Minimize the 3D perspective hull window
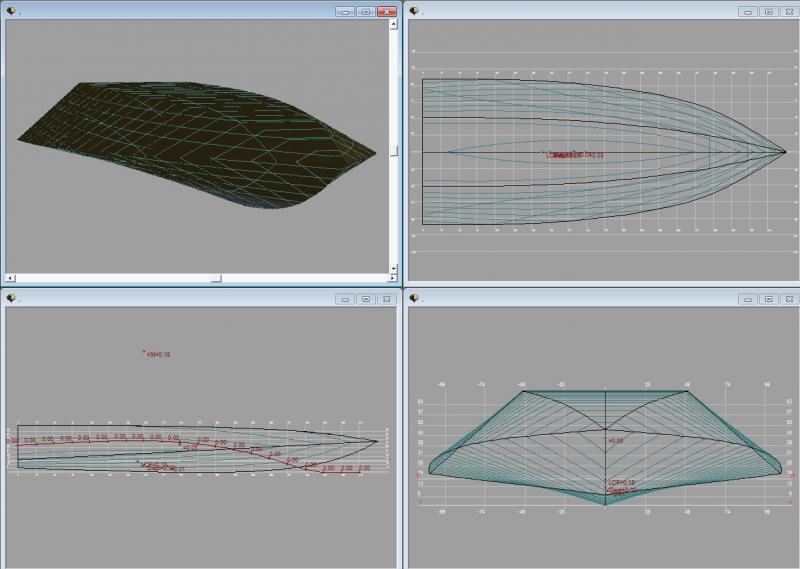The image size is (800, 569). [x=344, y=11]
